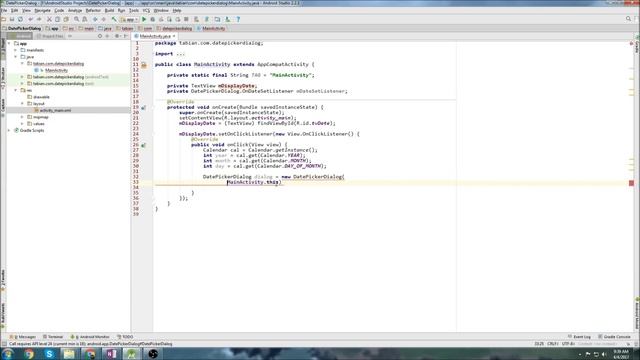Image resolution: width=640 pixels, height=360 pixels.
Task: Expand the values folder arrow
Action: click(22, 124)
